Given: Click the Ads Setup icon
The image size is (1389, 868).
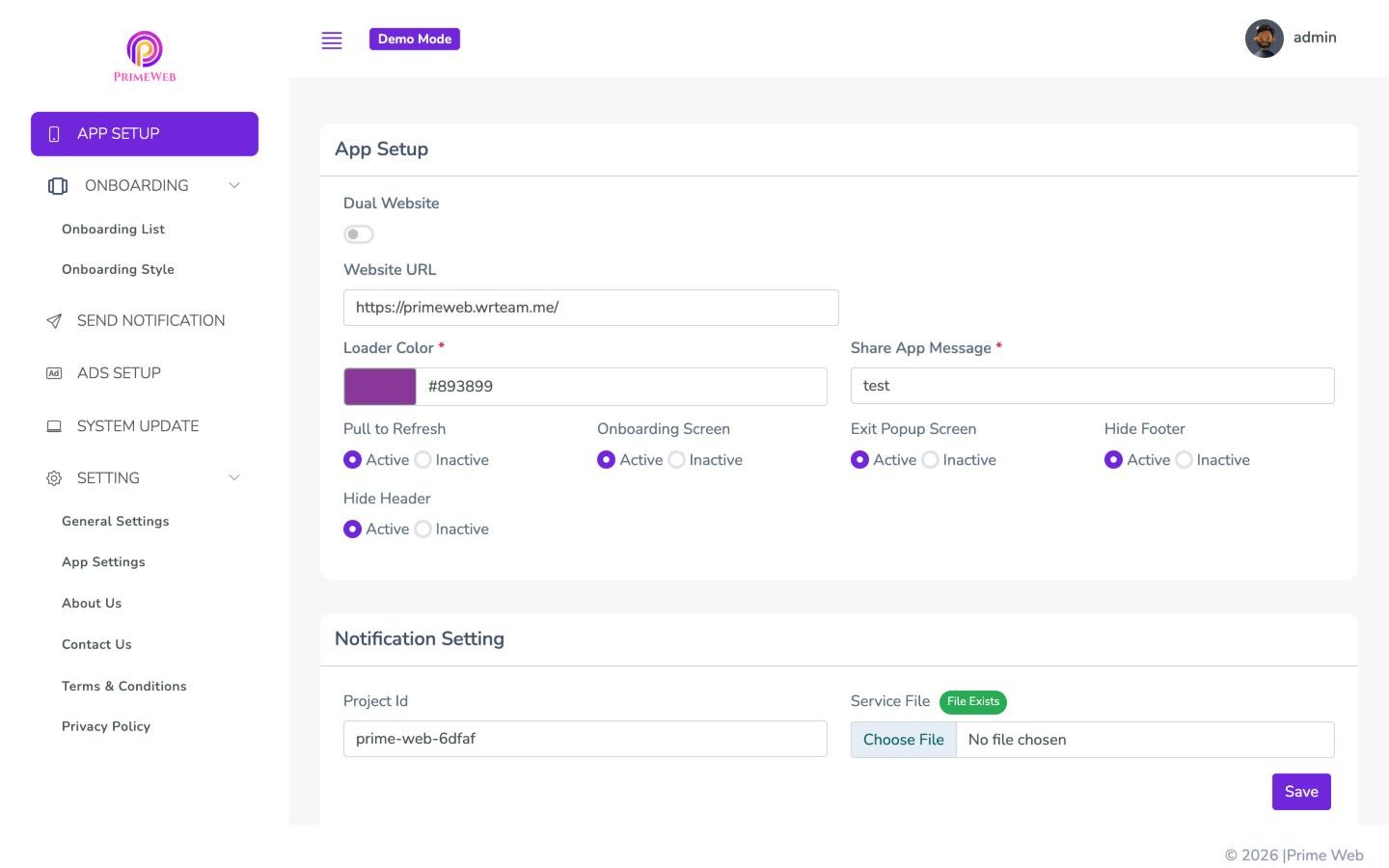Looking at the screenshot, I should coord(54,373).
